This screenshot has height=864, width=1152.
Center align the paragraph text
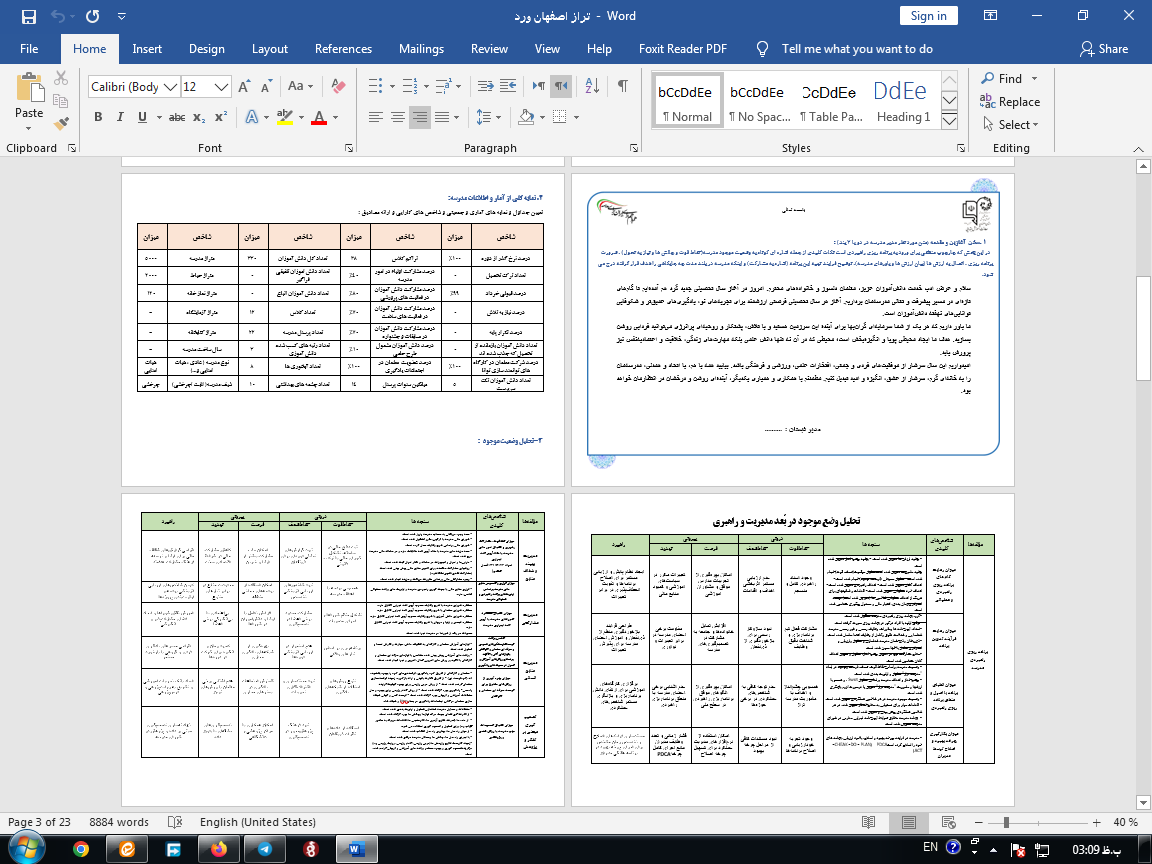tap(397, 117)
